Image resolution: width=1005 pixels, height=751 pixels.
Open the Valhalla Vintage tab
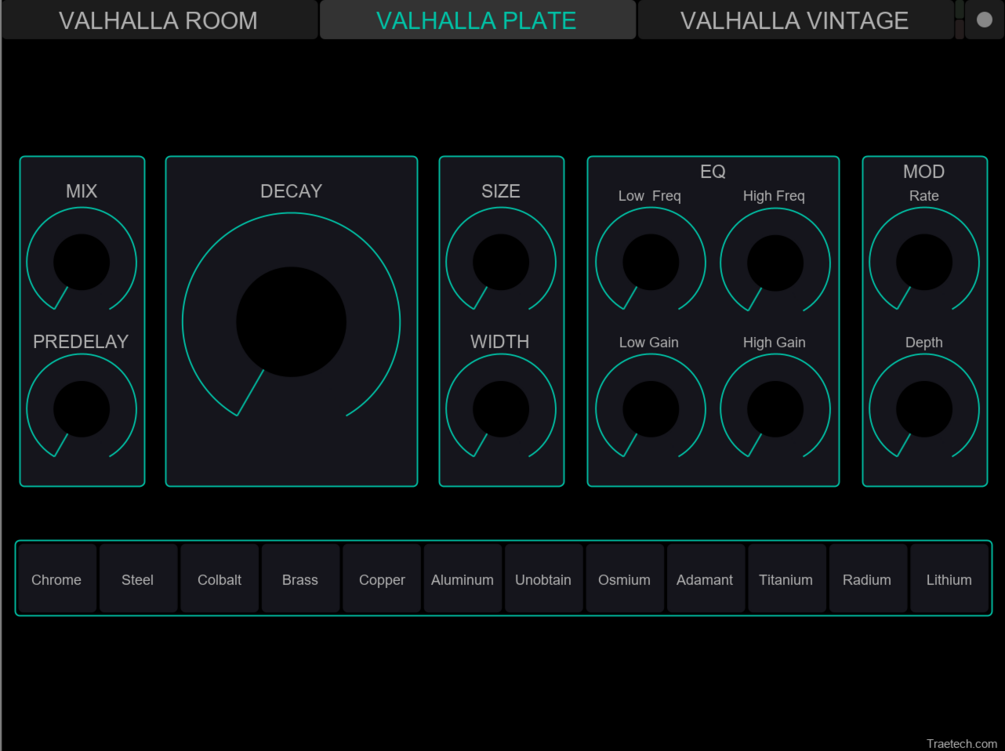tap(795, 20)
